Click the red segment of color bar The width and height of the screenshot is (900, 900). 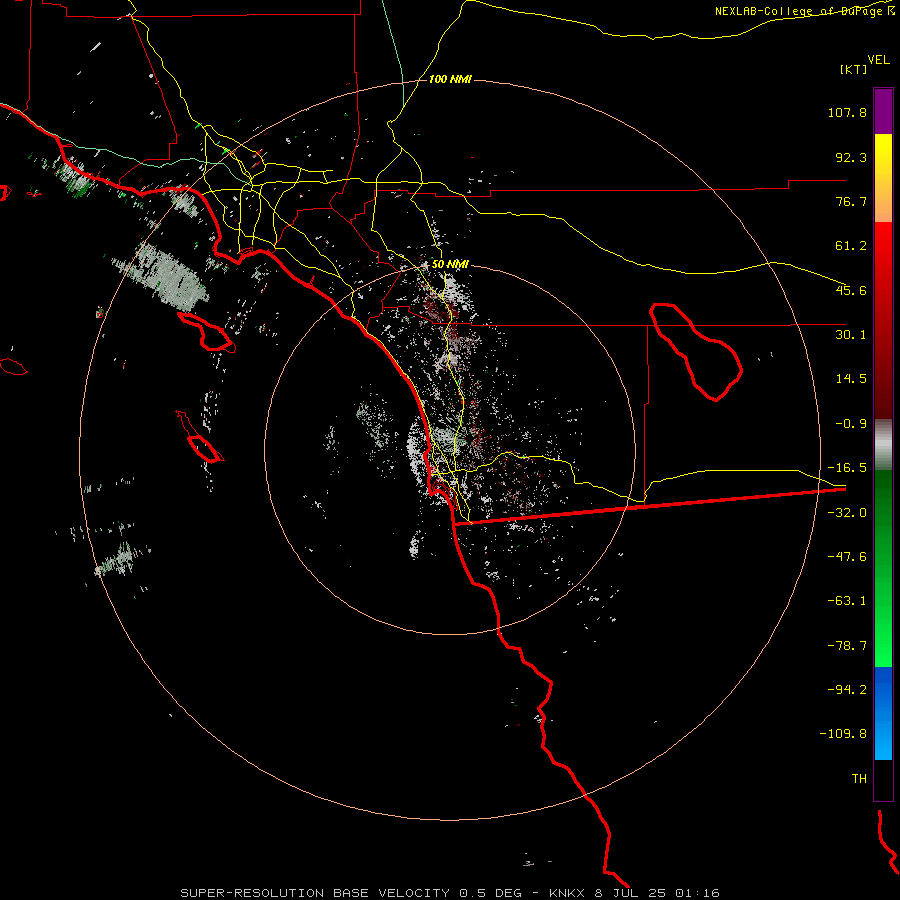[x=883, y=320]
